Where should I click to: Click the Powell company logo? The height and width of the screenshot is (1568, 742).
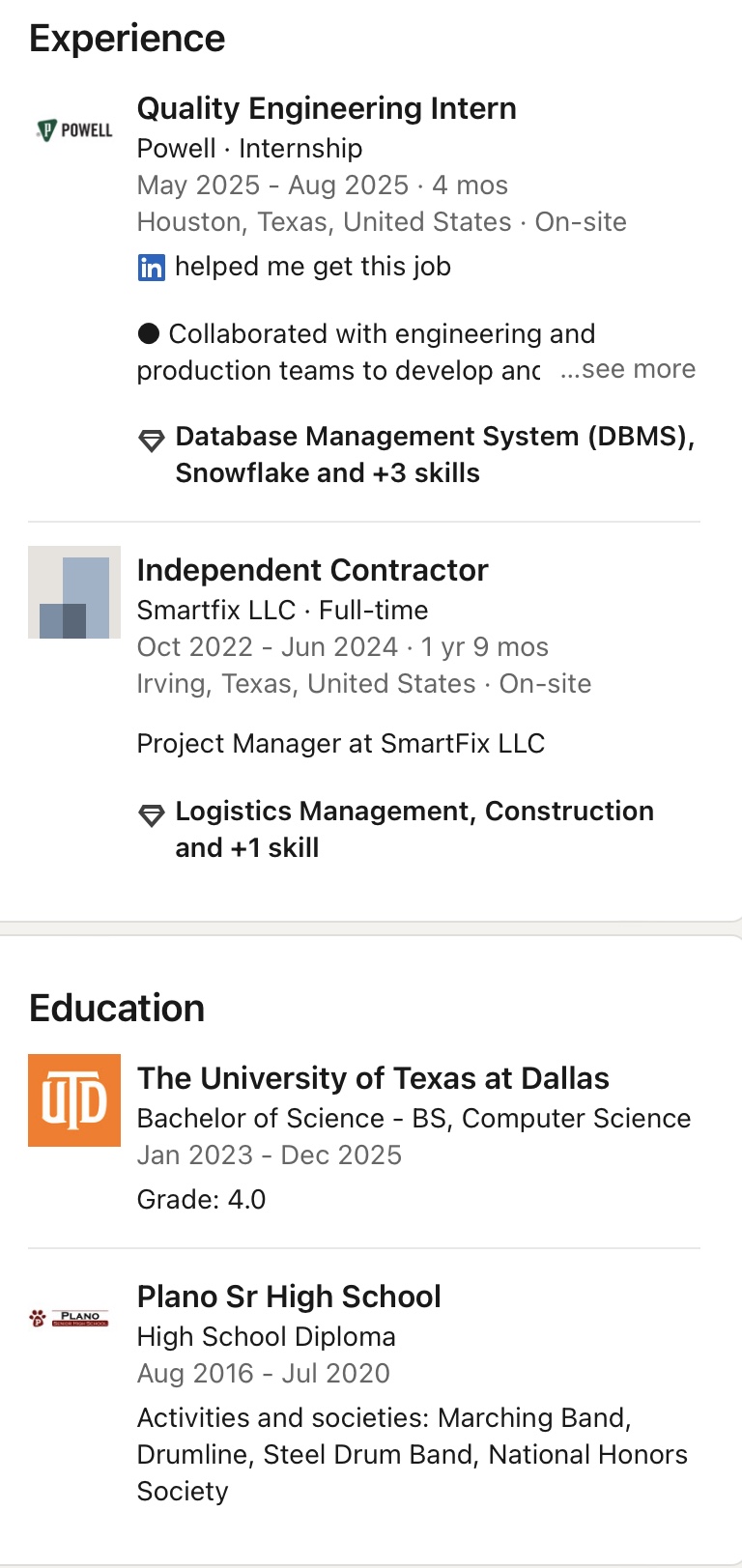coord(74,130)
